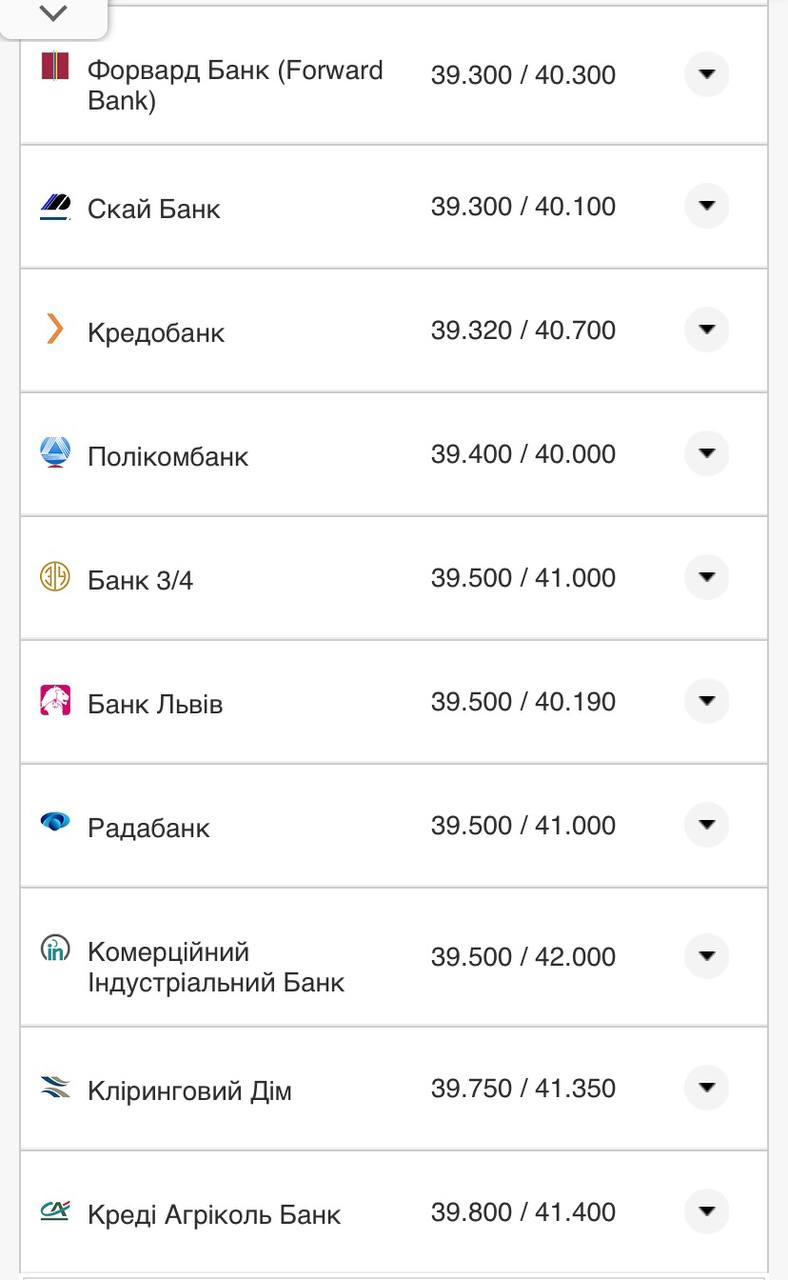Image resolution: width=788 pixels, height=1280 pixels.
Task: Show details for Радабанк row
Action: [x=707, y=825]
